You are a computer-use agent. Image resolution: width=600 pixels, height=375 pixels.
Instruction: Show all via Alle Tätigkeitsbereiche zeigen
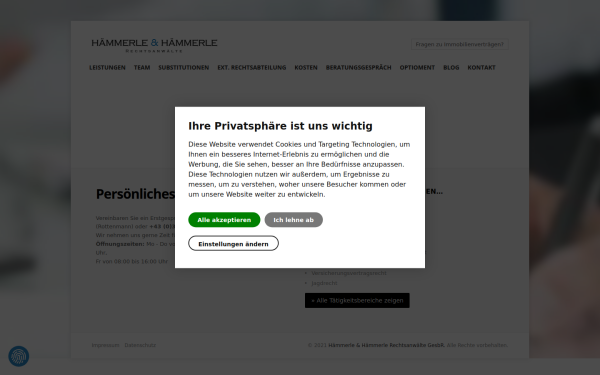(357, 300)
